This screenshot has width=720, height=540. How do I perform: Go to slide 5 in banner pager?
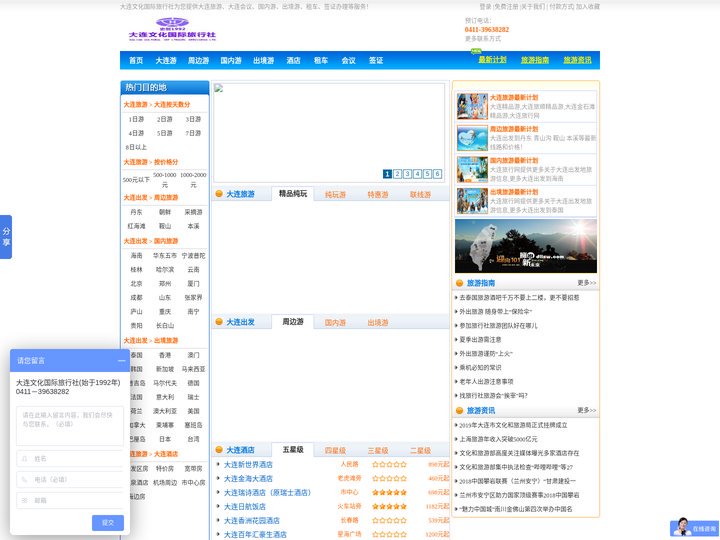click(x=428, y=174)
